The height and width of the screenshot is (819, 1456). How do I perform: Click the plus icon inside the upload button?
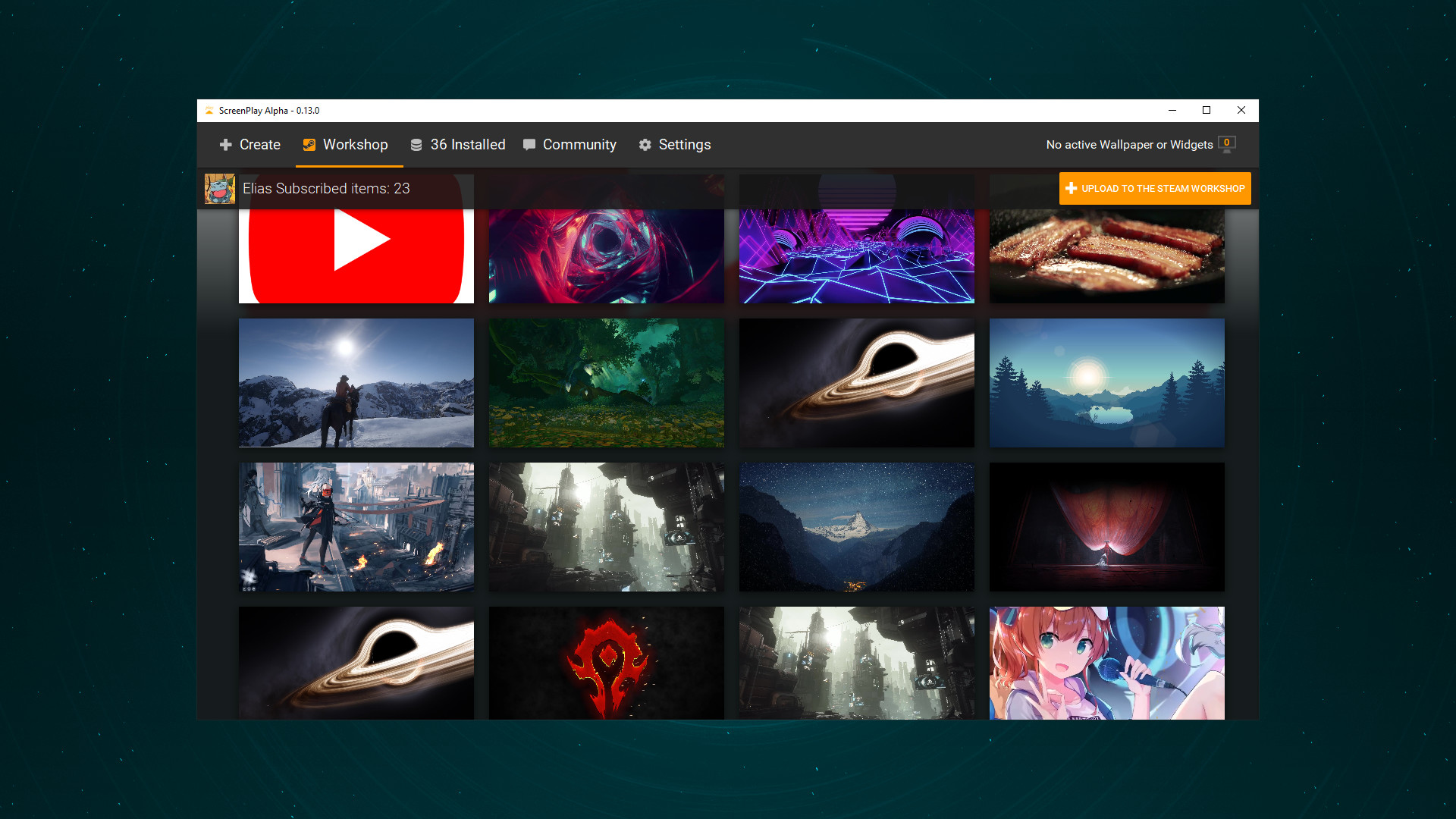click(x=1071, y=188)
